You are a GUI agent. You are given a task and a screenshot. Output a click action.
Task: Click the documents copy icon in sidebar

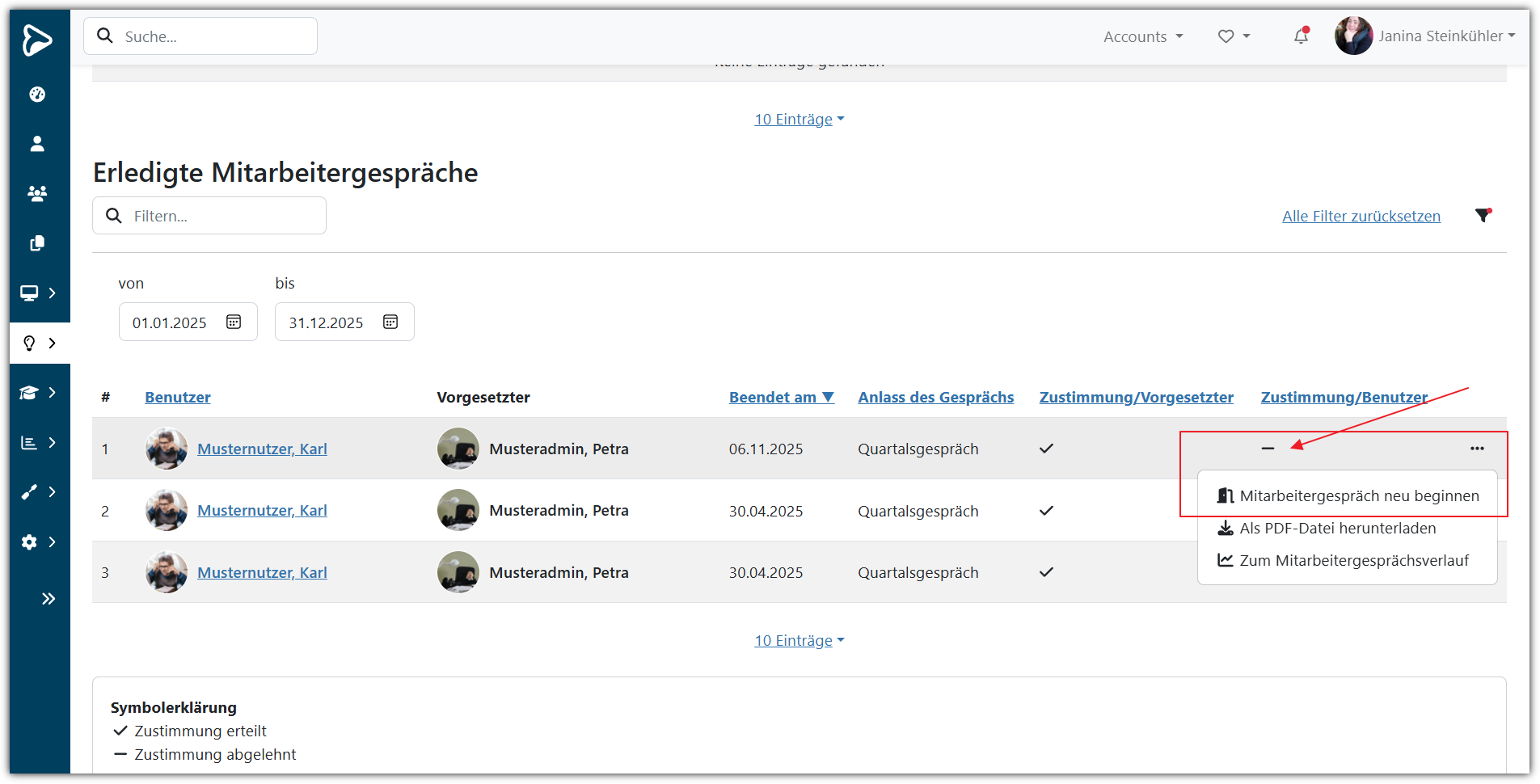pos(37,243)
